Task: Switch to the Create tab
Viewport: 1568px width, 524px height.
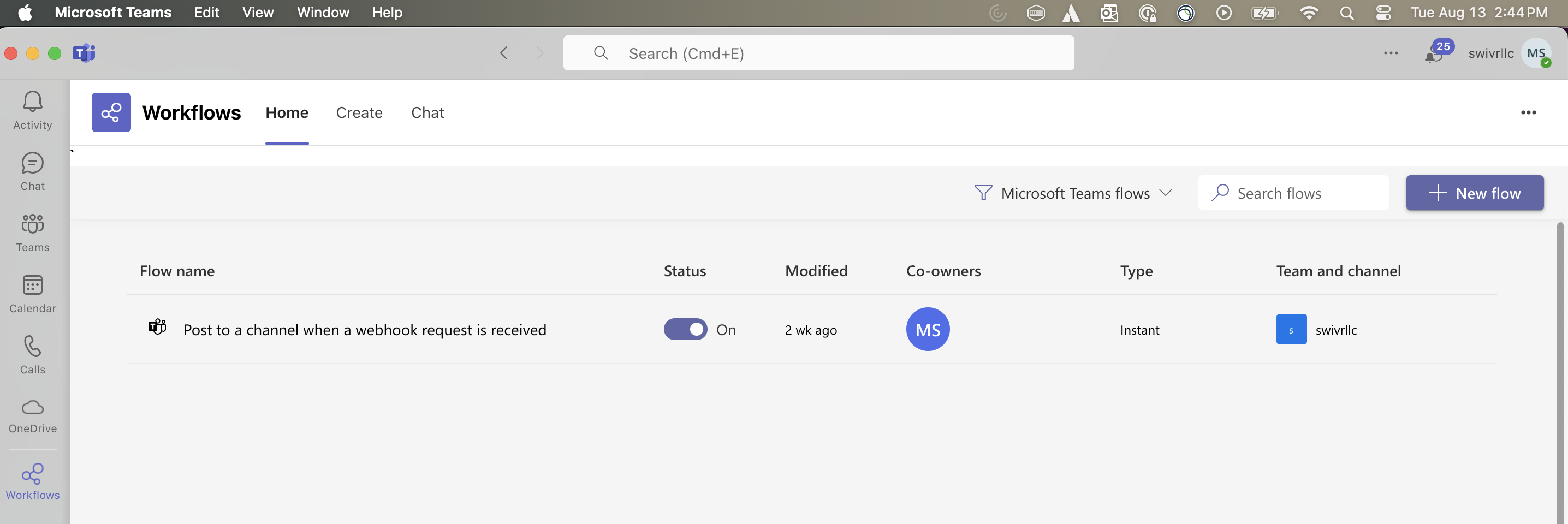Action: click(x=359, y=112)
